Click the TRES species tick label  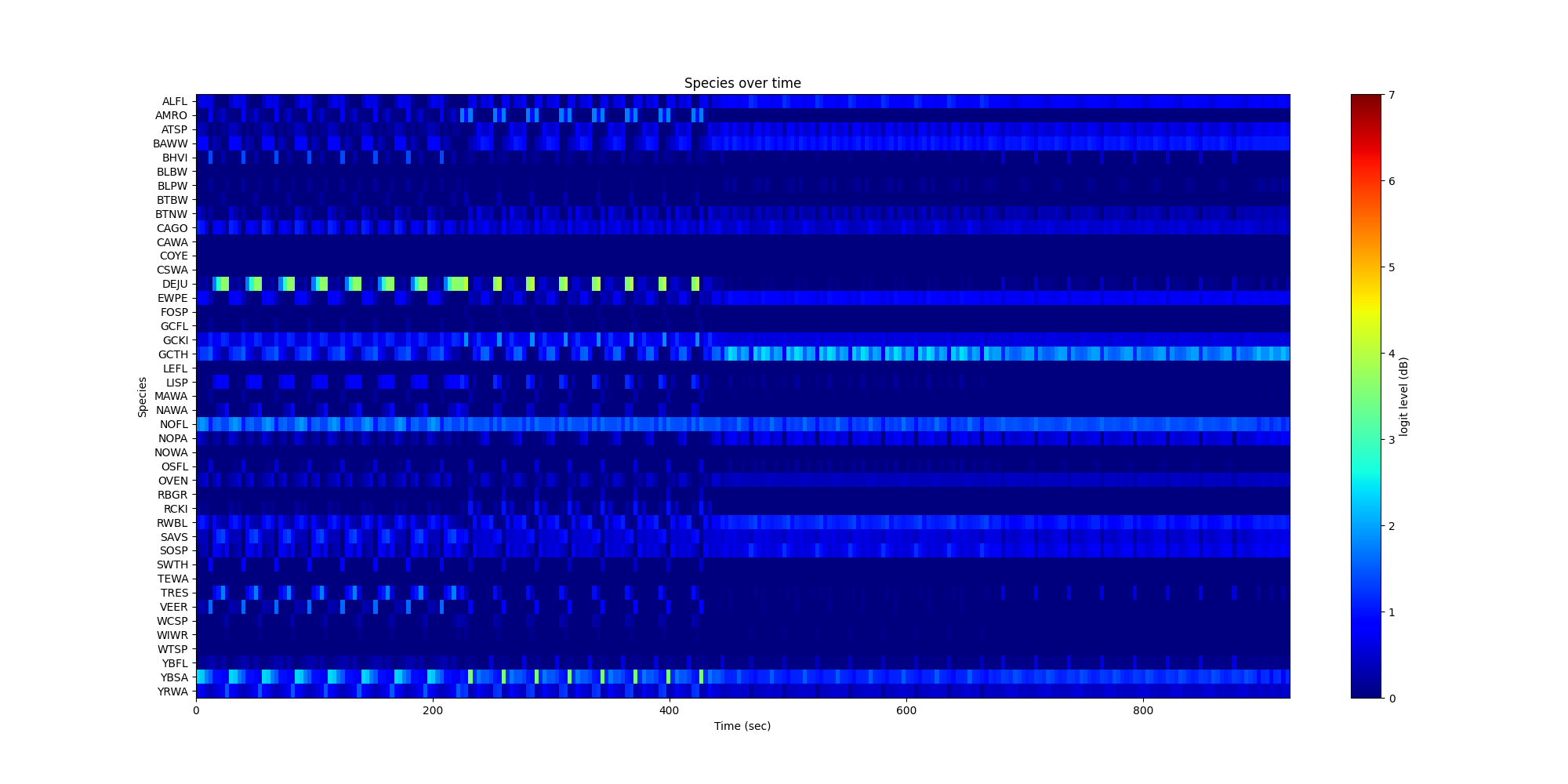click(x=174, y=593)
